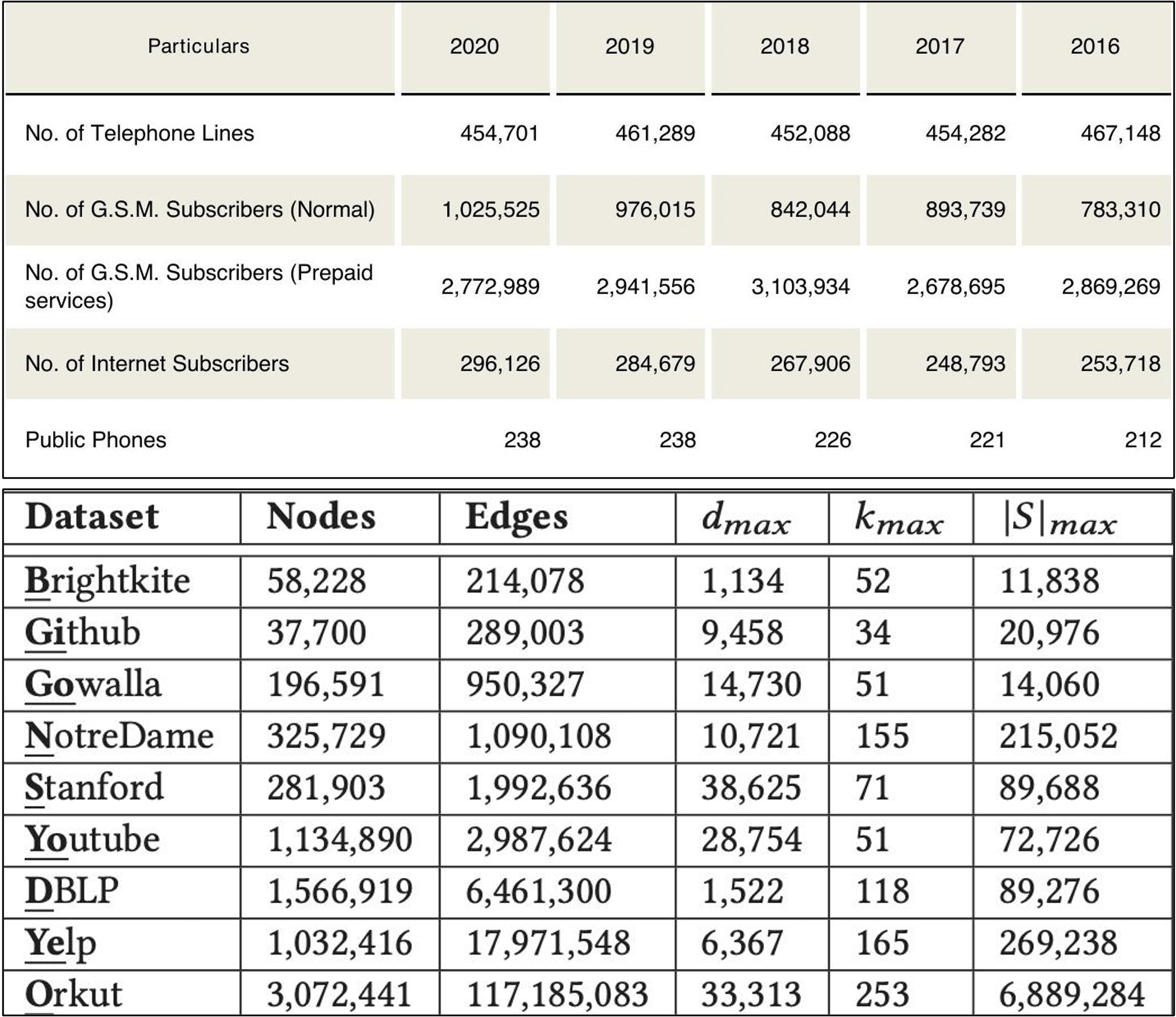This screenshot has width=1176, height=1017.
Task: Click the Yelp kmax value 165
Action: pyautogui.click(x=882, y=943)
